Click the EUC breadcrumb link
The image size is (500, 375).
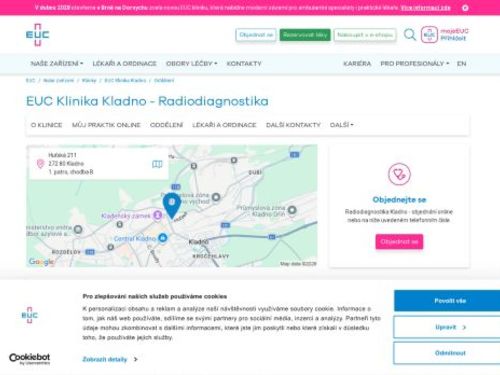(30, 80)
